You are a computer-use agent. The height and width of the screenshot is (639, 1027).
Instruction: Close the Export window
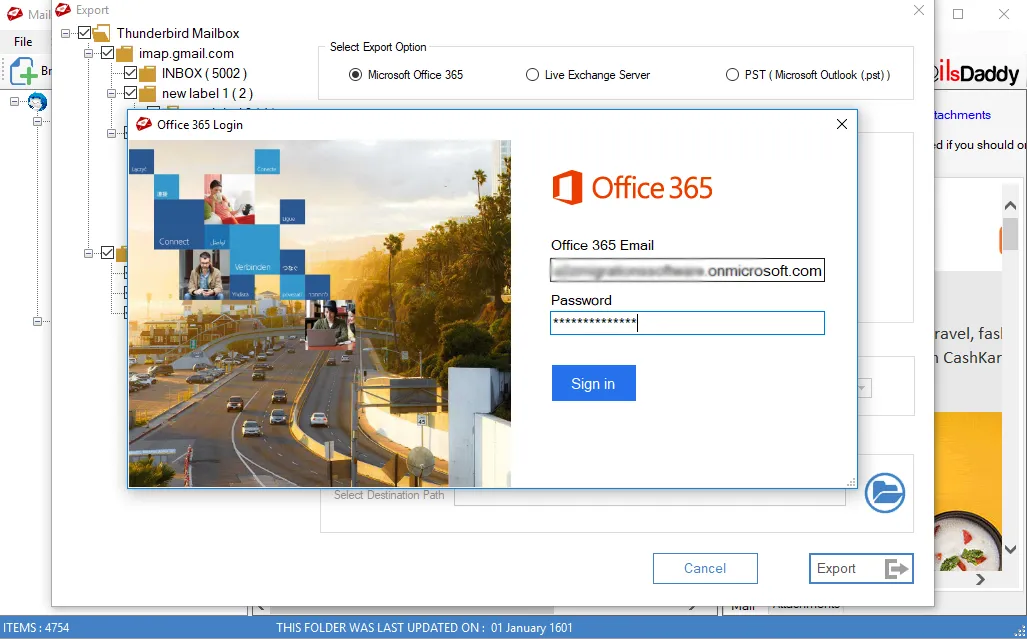coord(919,10)
